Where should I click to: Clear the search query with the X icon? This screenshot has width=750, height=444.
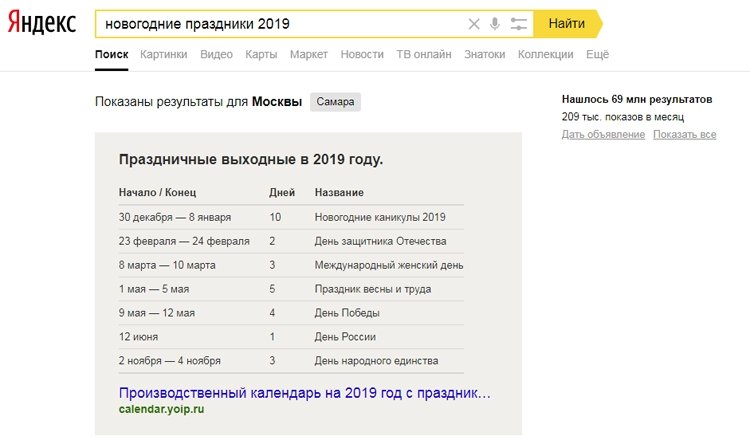474,24
